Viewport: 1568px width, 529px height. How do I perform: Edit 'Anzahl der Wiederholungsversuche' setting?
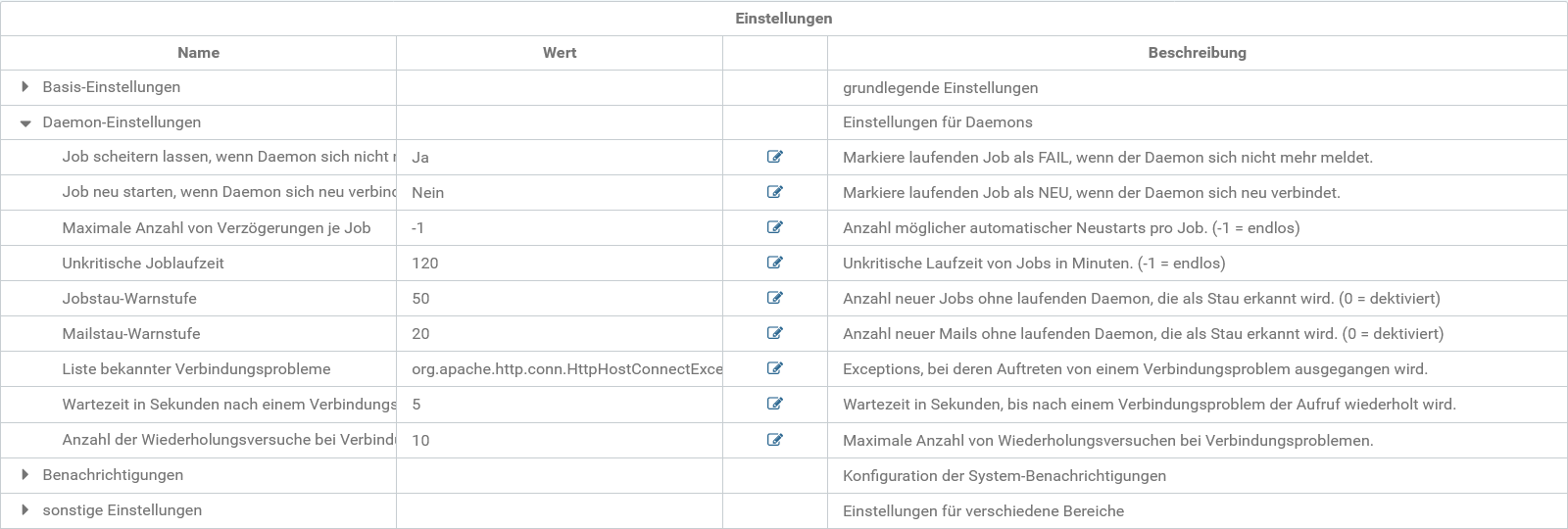[774, 440]
